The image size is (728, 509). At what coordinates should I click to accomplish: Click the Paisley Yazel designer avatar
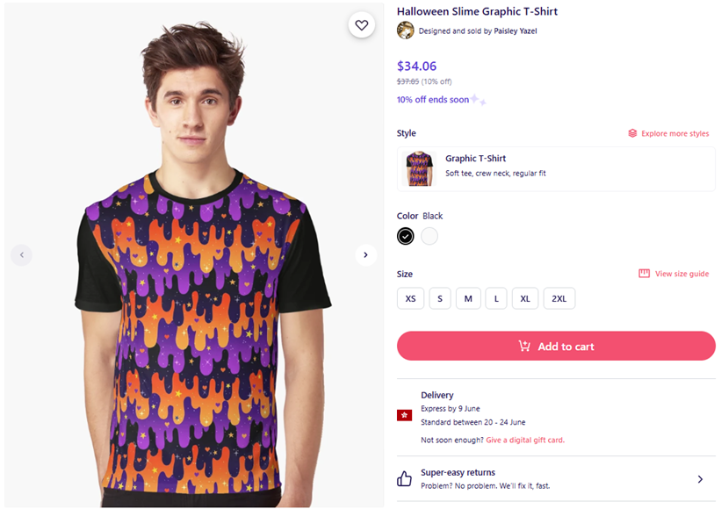coord(405,31)
